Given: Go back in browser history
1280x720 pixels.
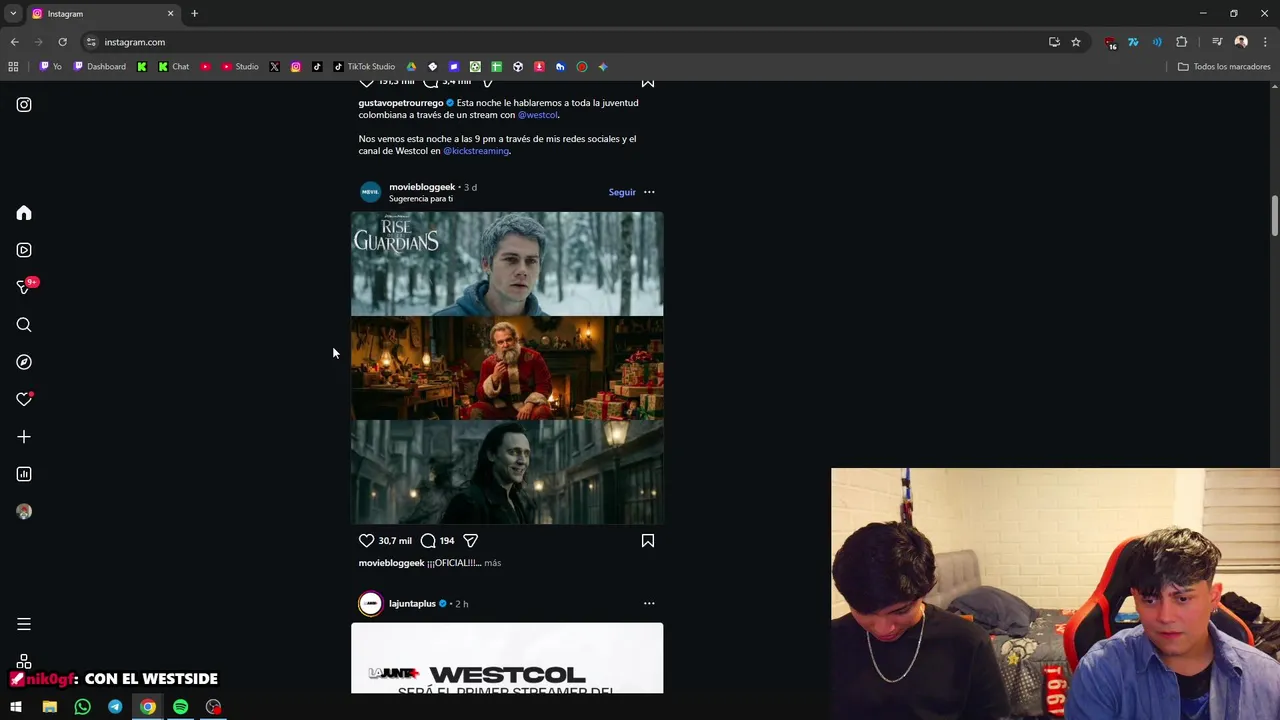Looking at the screenshot, I should click(14, 42).
